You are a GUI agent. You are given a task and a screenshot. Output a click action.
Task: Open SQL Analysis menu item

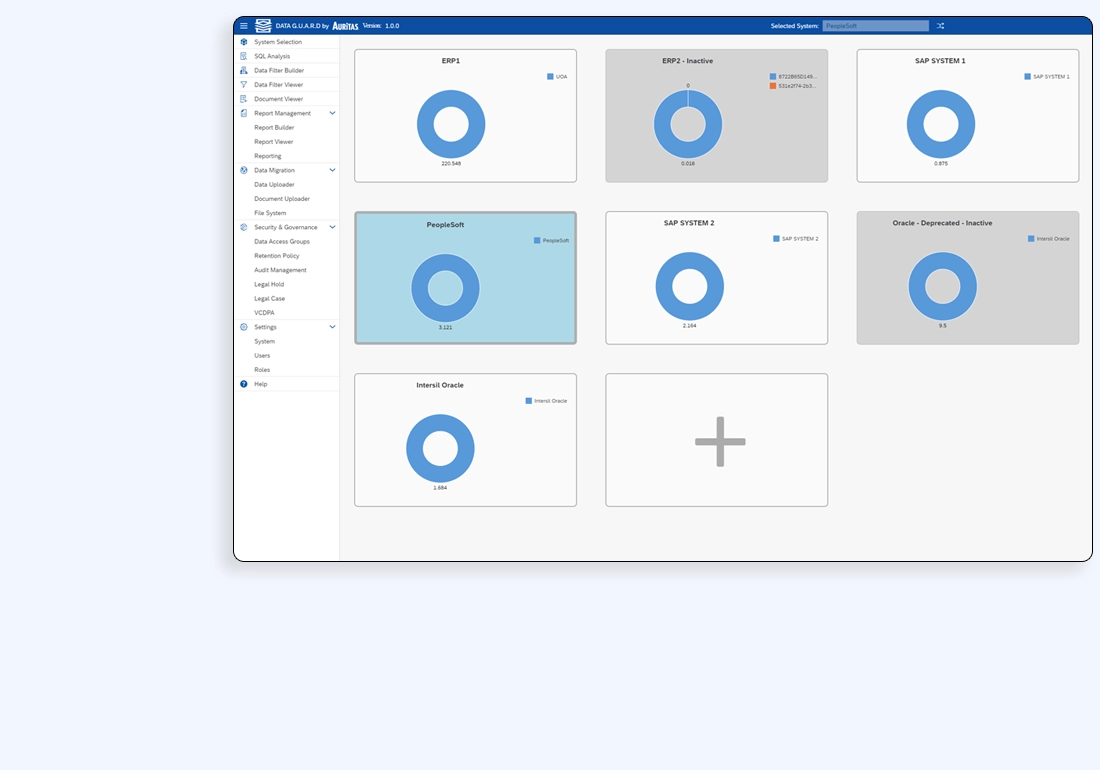click(286, 56)
